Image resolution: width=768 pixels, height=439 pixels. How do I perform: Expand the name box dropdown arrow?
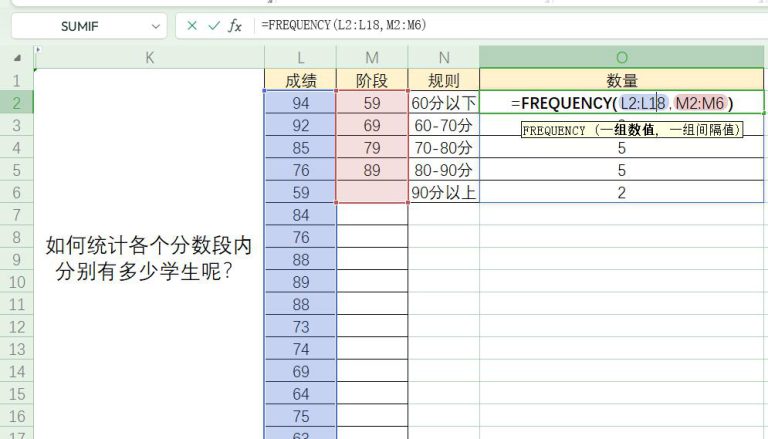155,26
